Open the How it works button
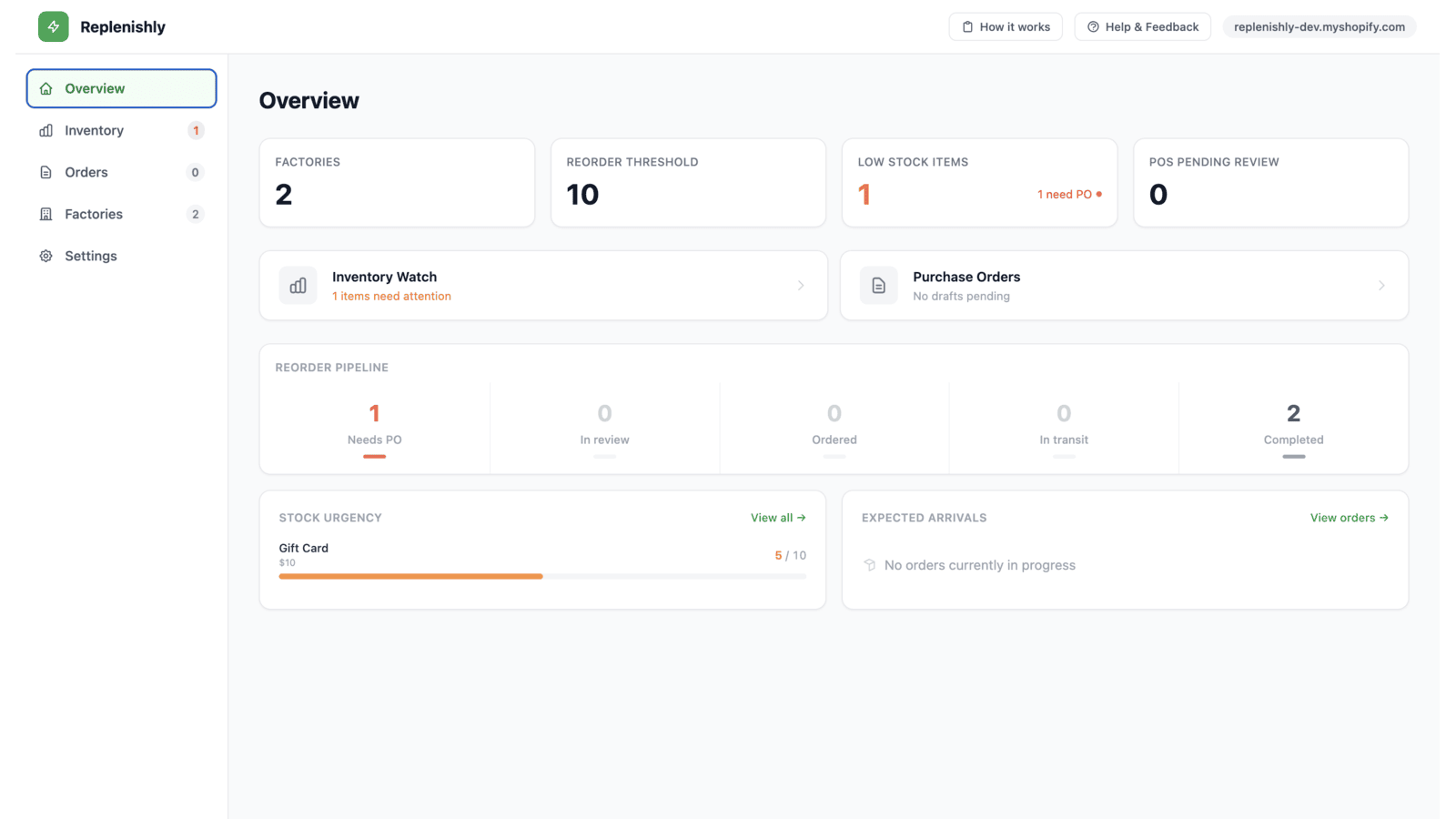This screenshot has height=819, width=1456. coord(1006,26)
